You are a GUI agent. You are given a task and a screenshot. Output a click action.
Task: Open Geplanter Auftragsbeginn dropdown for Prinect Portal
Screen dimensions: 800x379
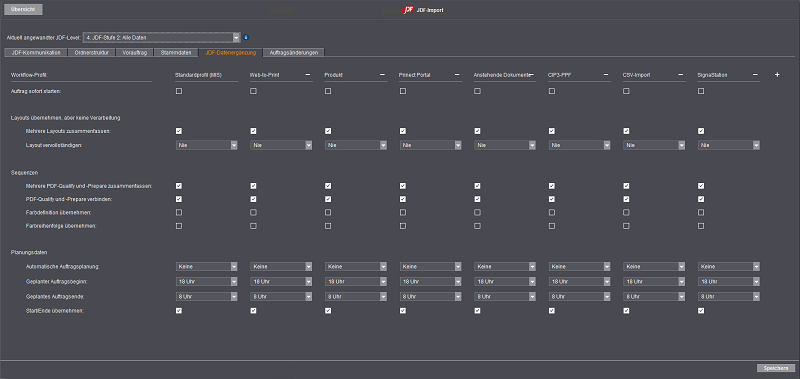pyautogui.click(x=431, y=282)
